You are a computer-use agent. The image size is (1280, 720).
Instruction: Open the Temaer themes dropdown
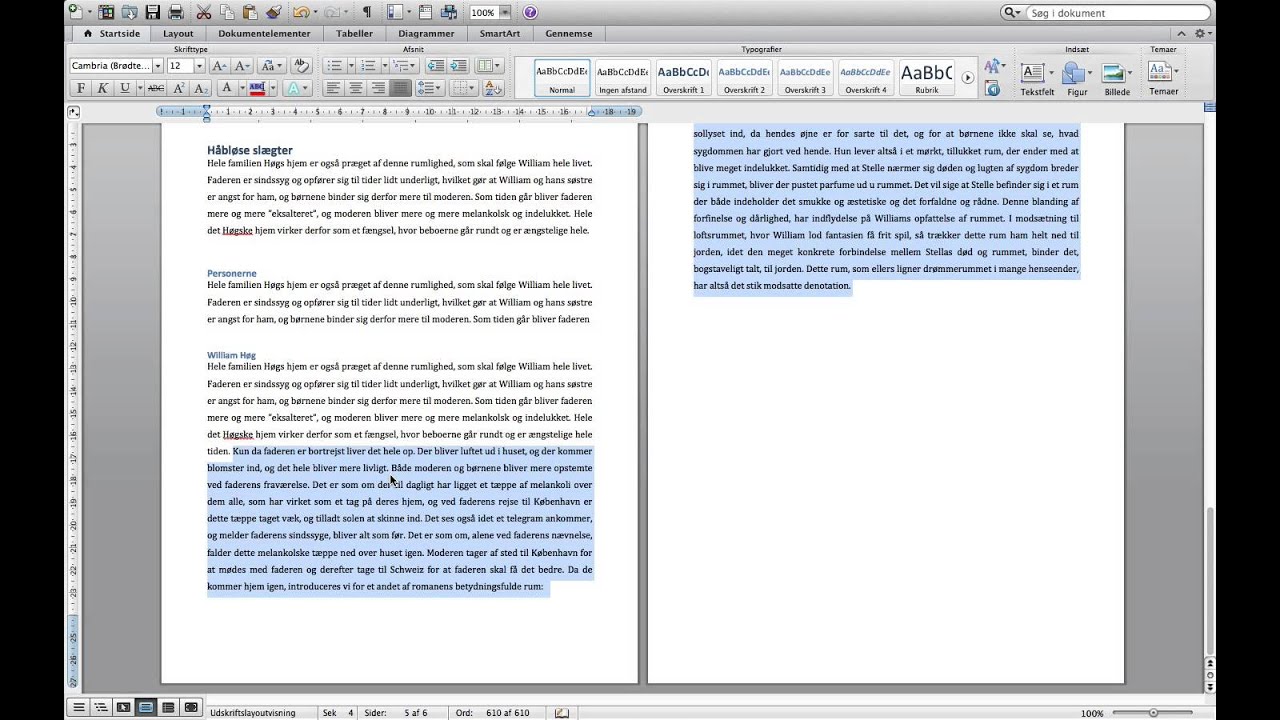click(1162, 79)
